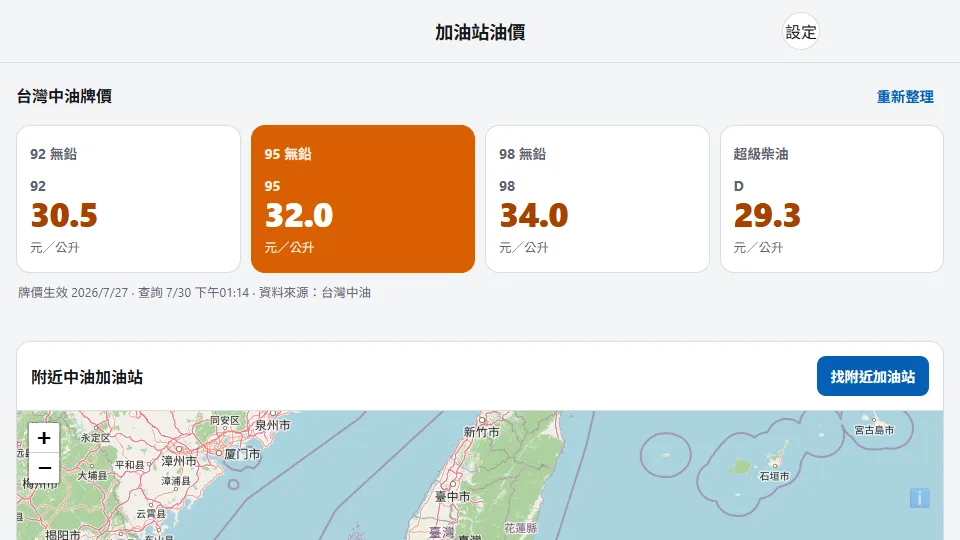Viewport: 960px width, 540px height.
Task: Click 臺中市 label on the map
Action: coord(452,497)
